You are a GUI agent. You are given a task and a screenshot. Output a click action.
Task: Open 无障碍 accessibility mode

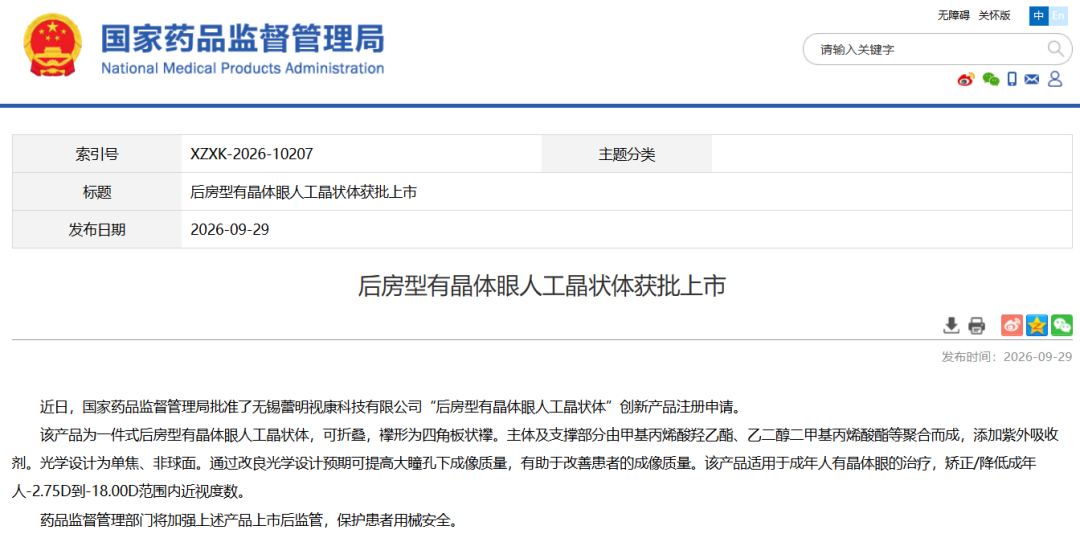coord(953,16)
